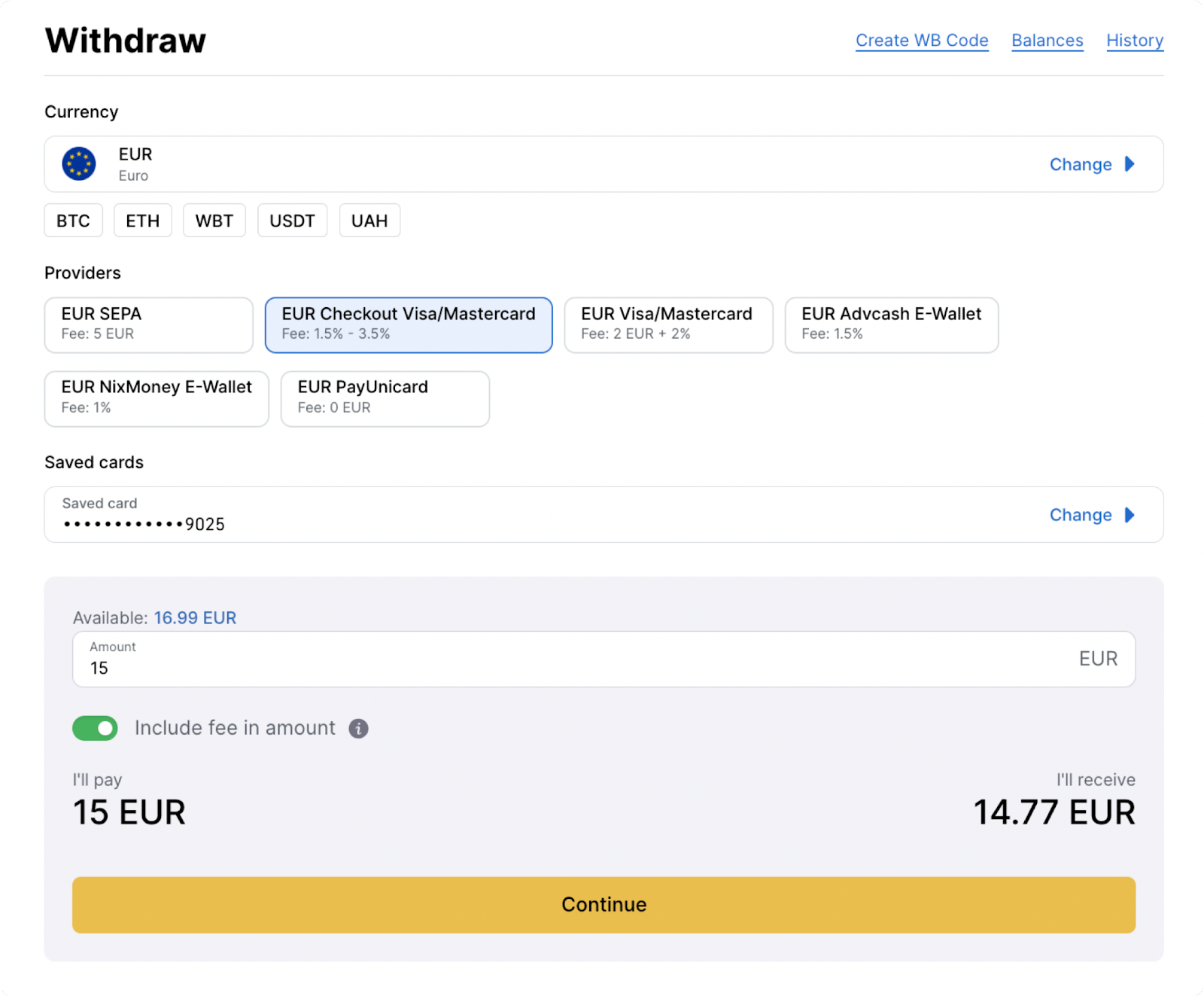Open the Balances link
This screenshot has width=1204, height=996.
pyautogui.click(x=1047, y=41)
